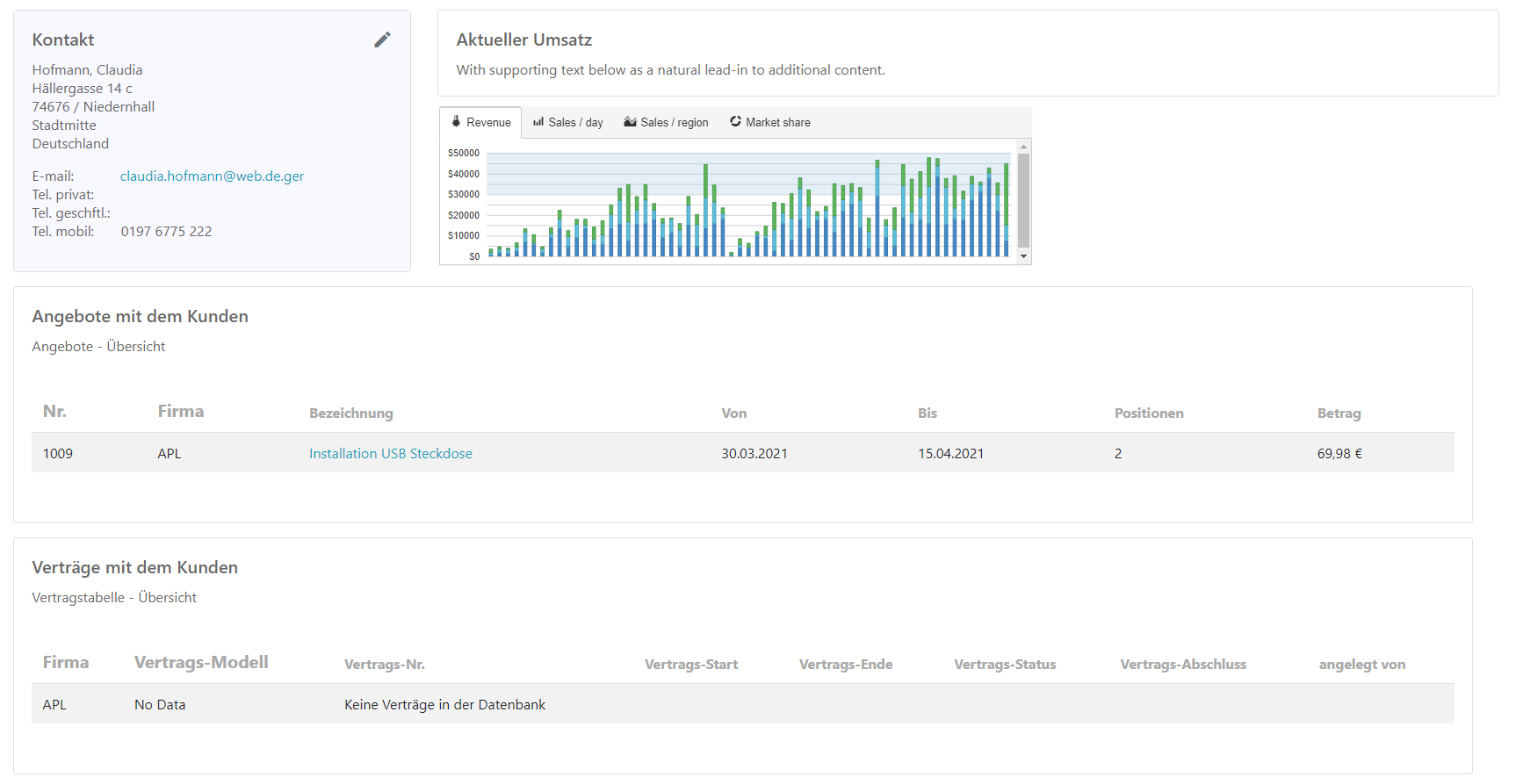Click the area chart icon on Sales / region tab
The height and width of the screenshot is (784, 1516).
tap(630, 122)
